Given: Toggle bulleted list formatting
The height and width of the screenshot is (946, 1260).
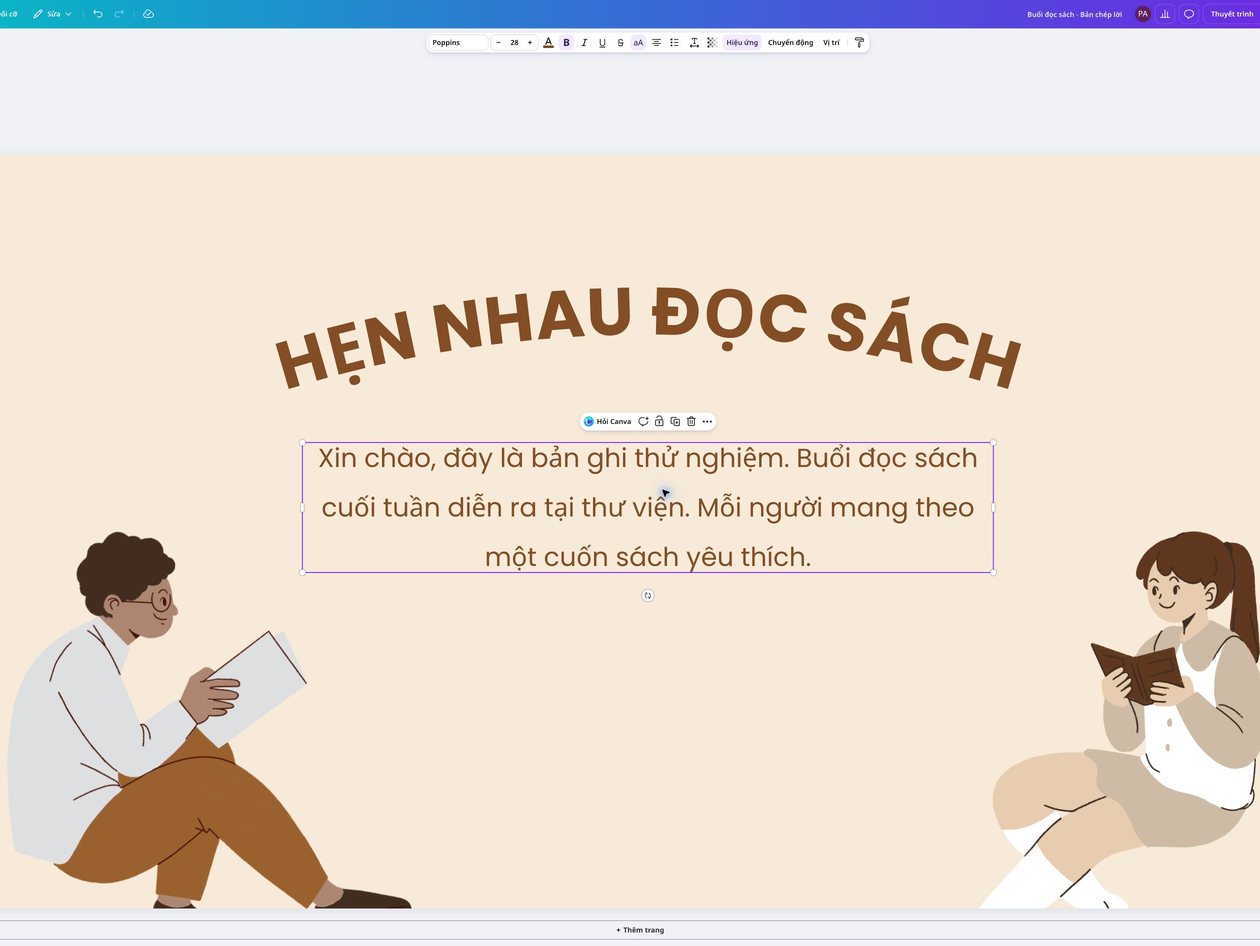Looking at the screenshot, I should click(674, 43).
